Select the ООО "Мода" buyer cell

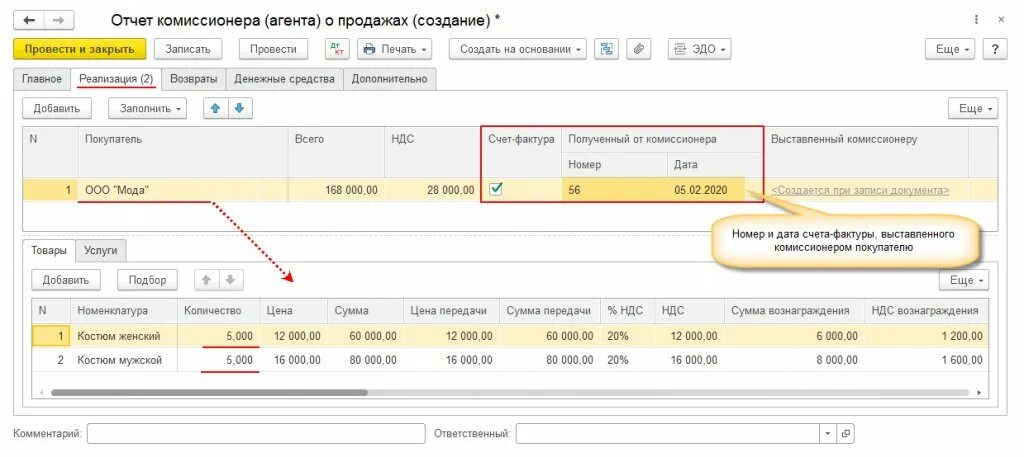183,190
